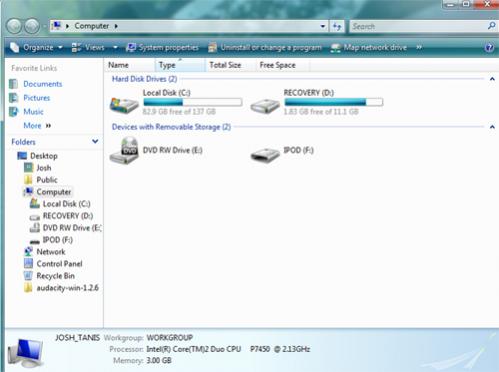Click Map network drive button
This screenshot has height=372, width=499.
[x=369, y=47]
